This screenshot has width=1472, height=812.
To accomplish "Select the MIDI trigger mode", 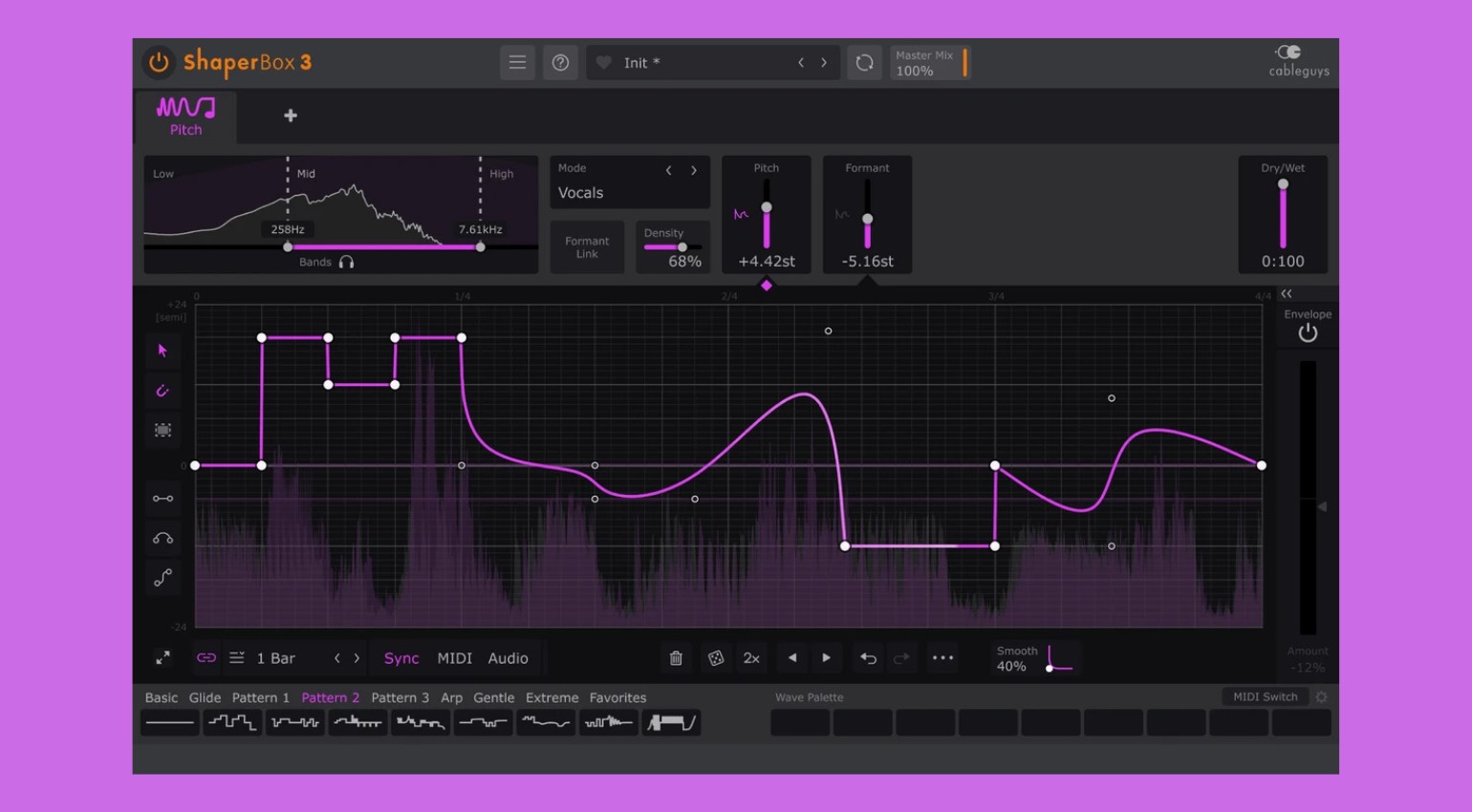I will point(454,658).
